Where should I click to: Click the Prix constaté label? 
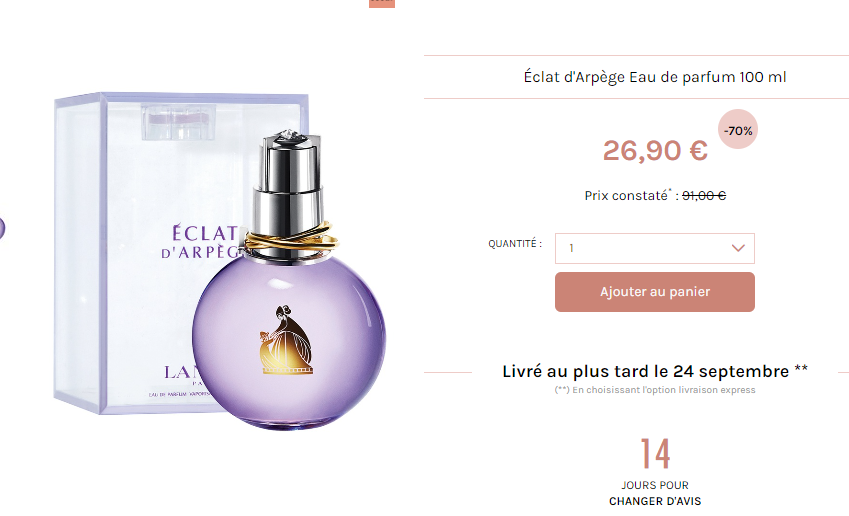(626, 195)
